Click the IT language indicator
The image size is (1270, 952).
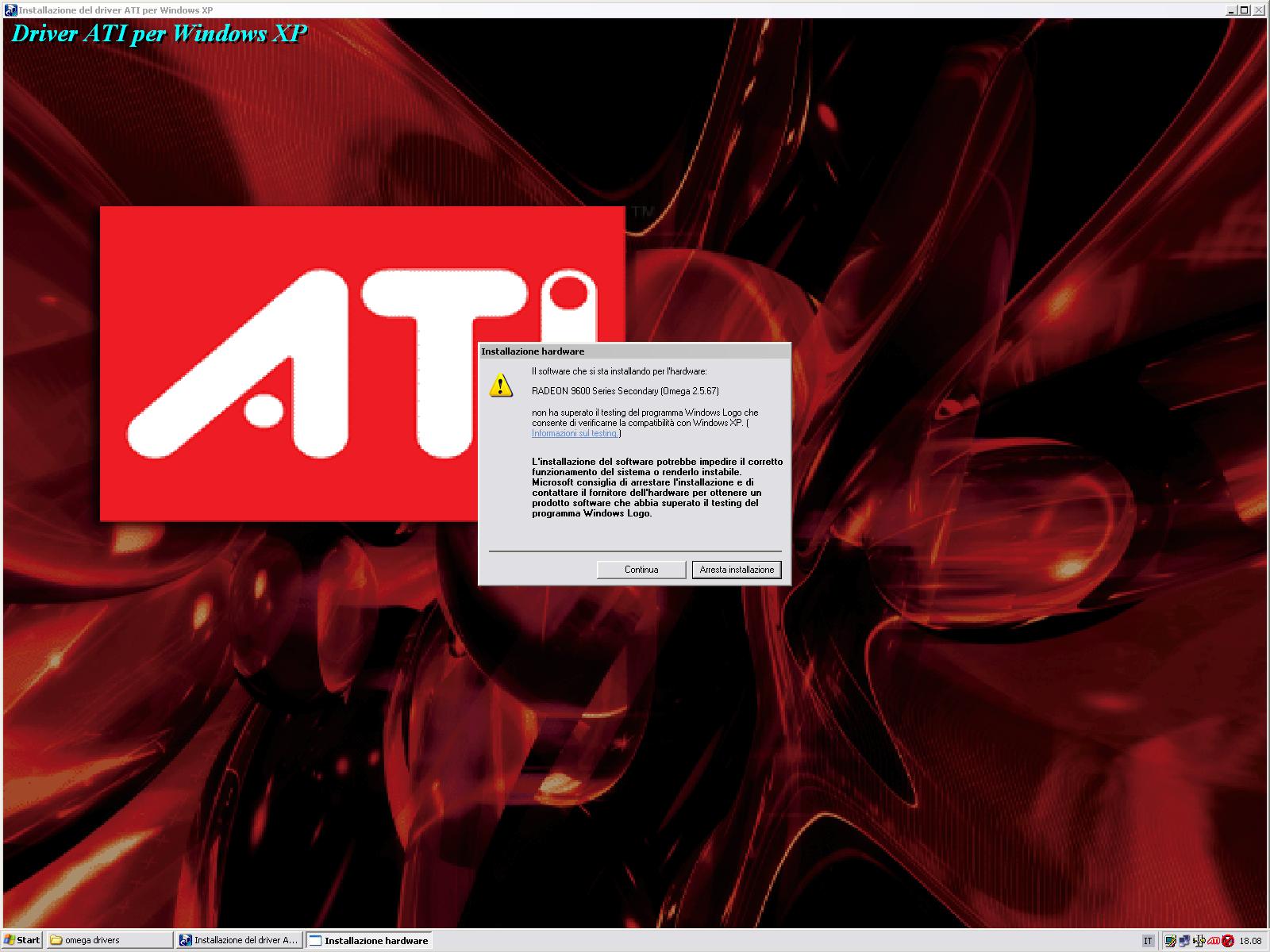coord(1148,941)
